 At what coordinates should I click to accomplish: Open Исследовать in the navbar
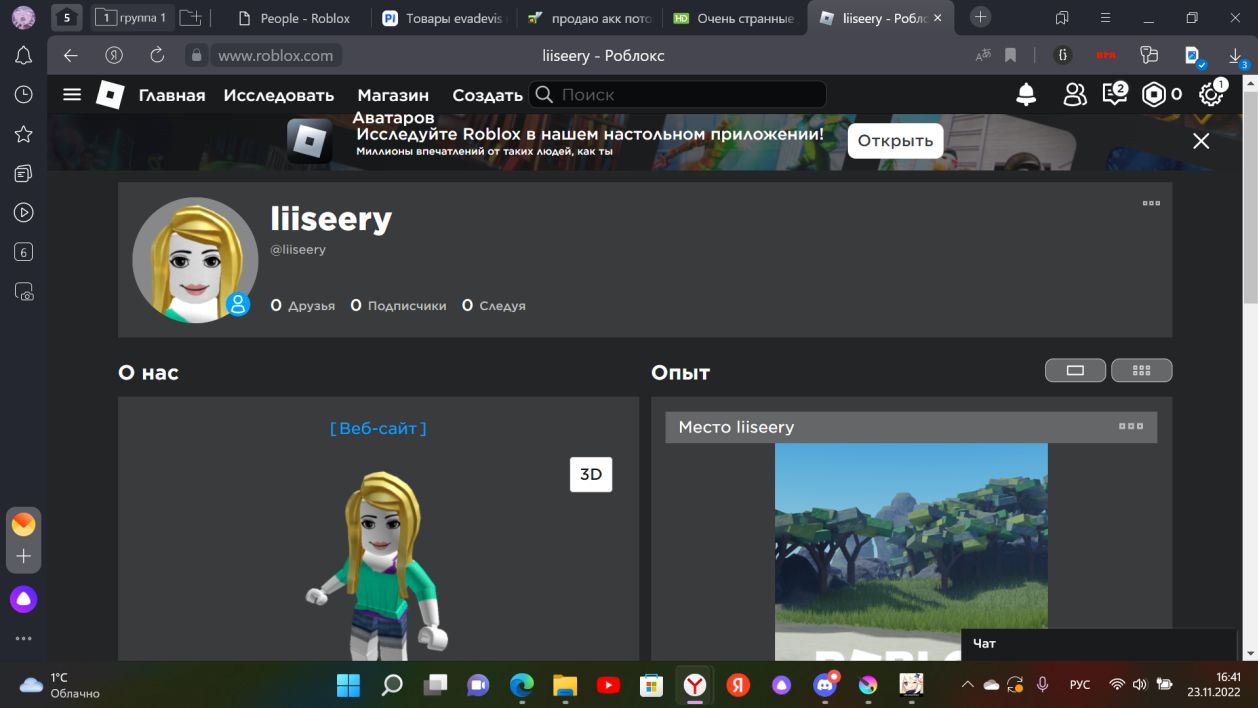(279, 95)
